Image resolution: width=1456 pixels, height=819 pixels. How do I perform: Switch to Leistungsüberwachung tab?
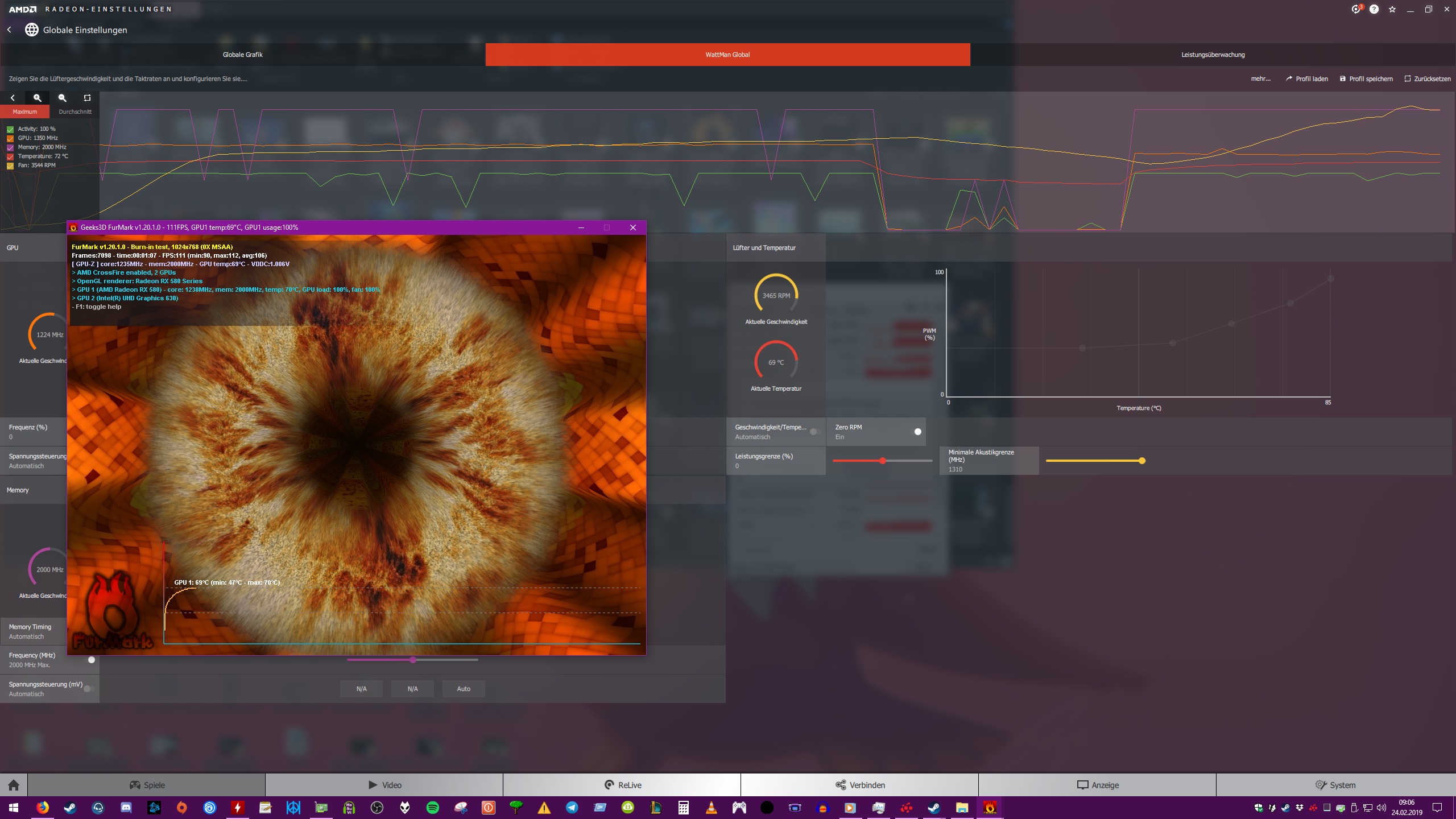click(1213, 55)
